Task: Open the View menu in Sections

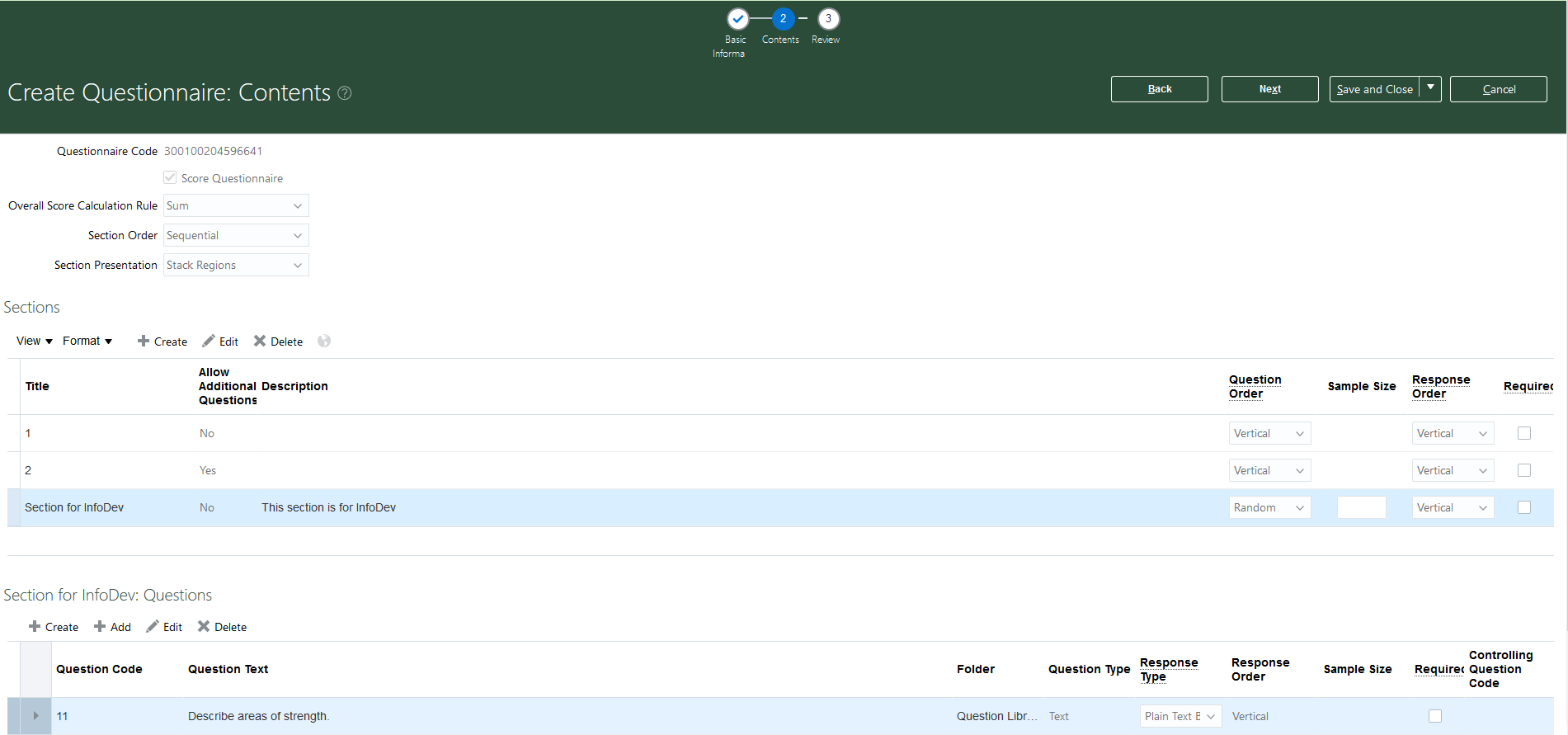Action: coord(35,341)
